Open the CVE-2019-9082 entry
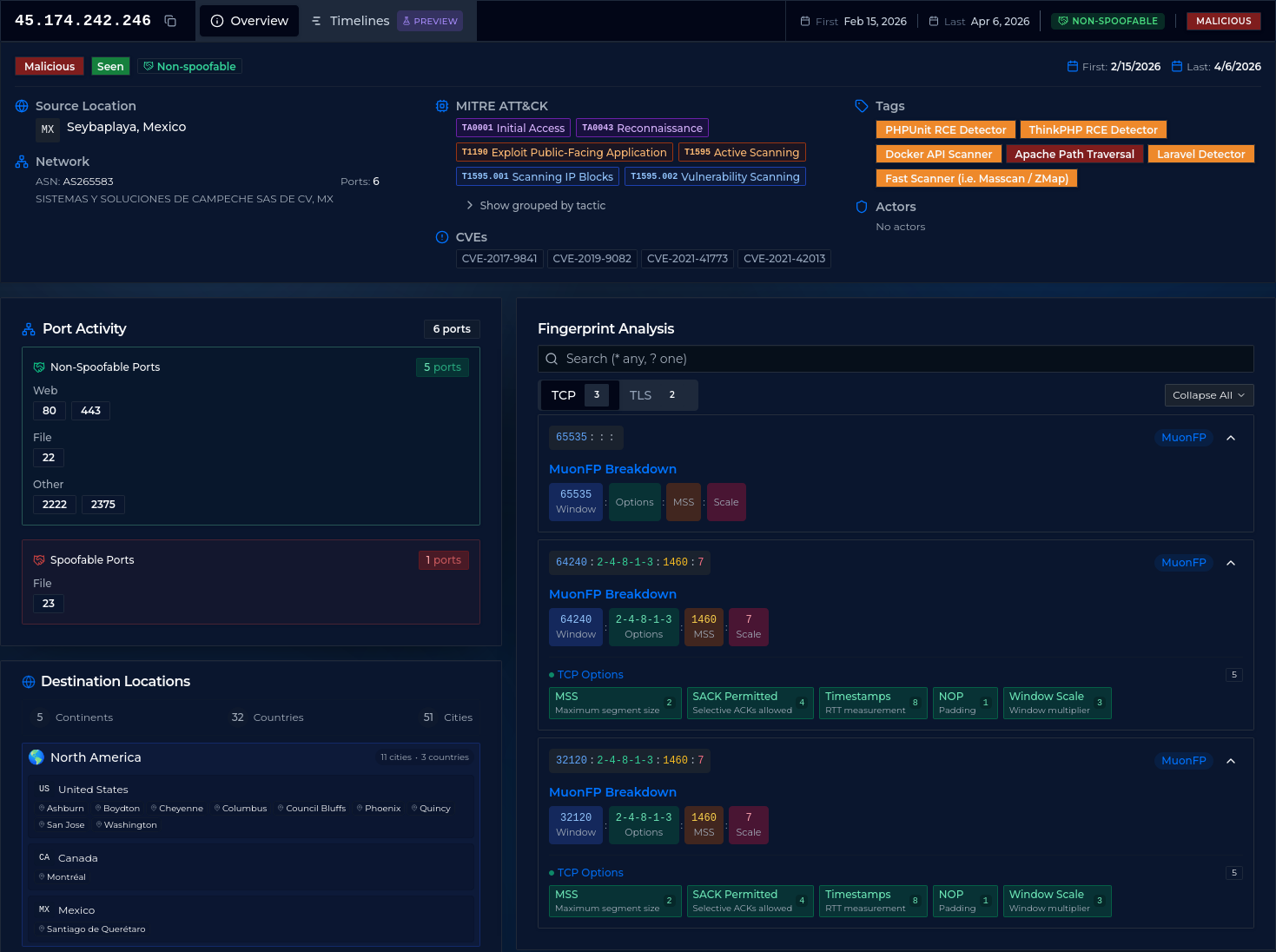The width and height of the screenshot is (1276, 952). pos(592,258)
